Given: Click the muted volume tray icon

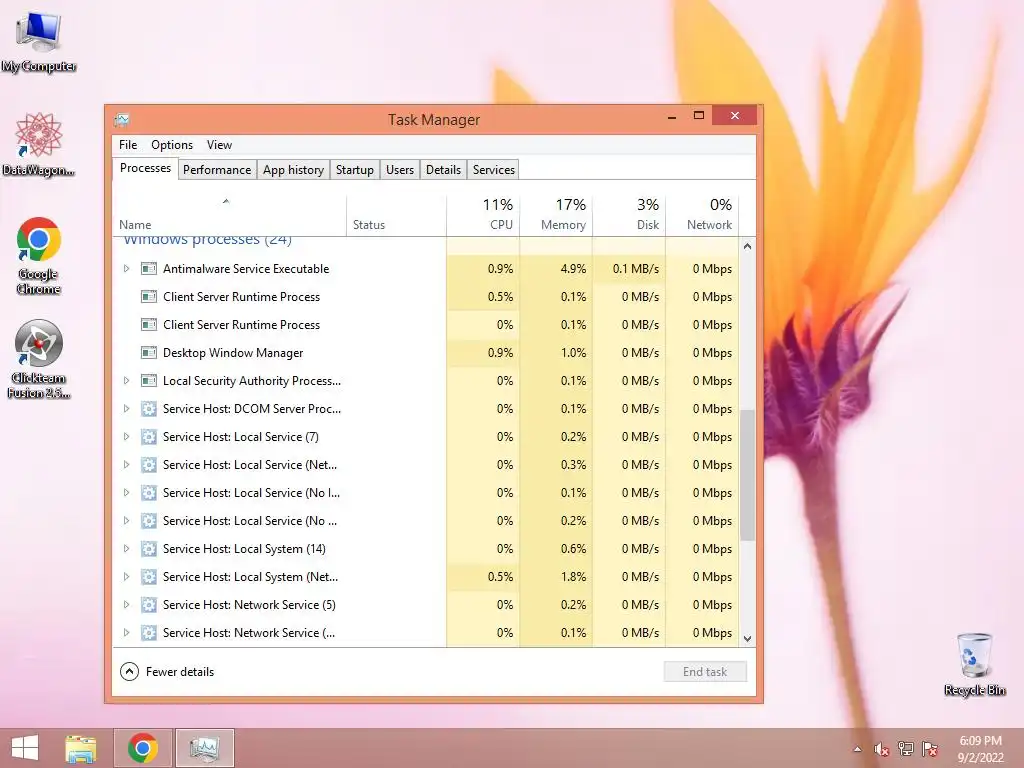Looking at the screenshot, I should (881, 749).
